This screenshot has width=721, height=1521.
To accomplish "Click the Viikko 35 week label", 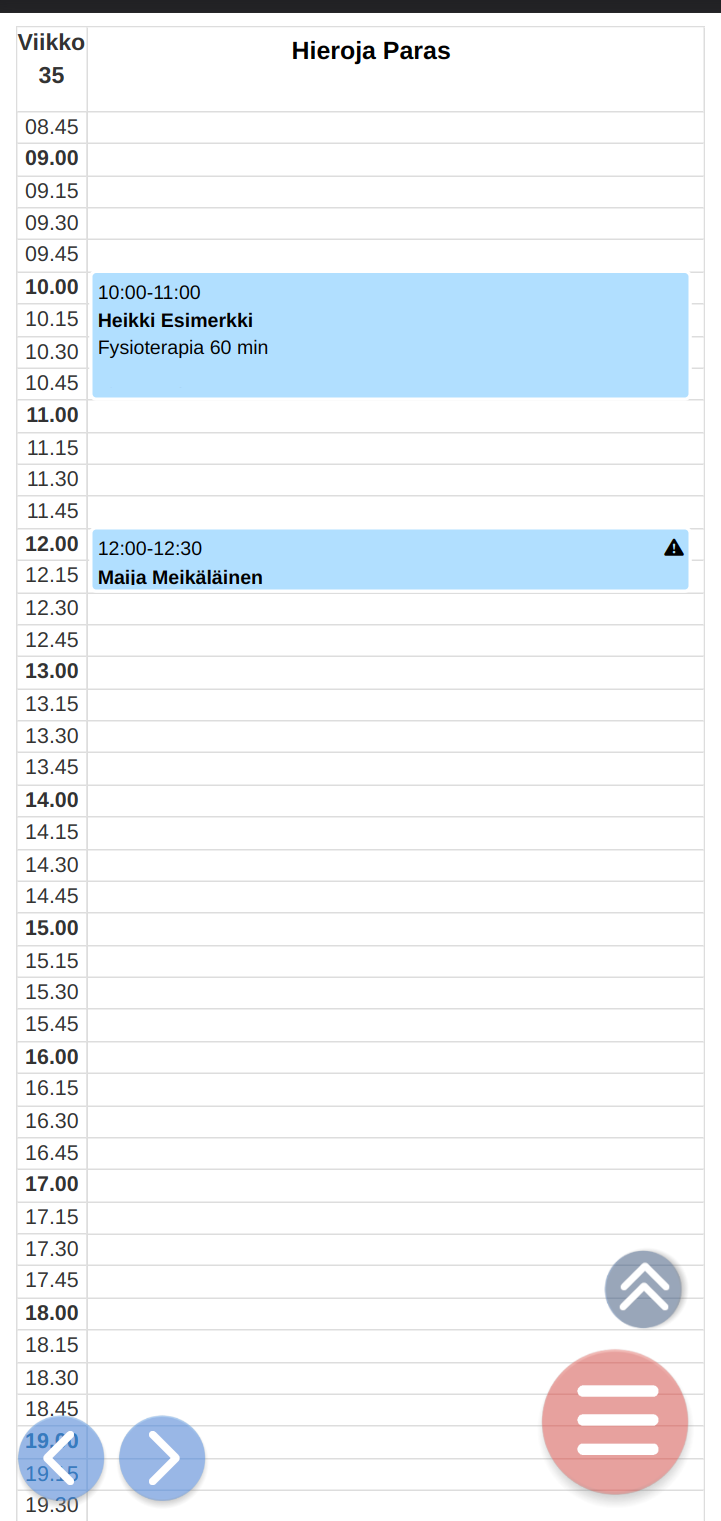I will (51, 59).
